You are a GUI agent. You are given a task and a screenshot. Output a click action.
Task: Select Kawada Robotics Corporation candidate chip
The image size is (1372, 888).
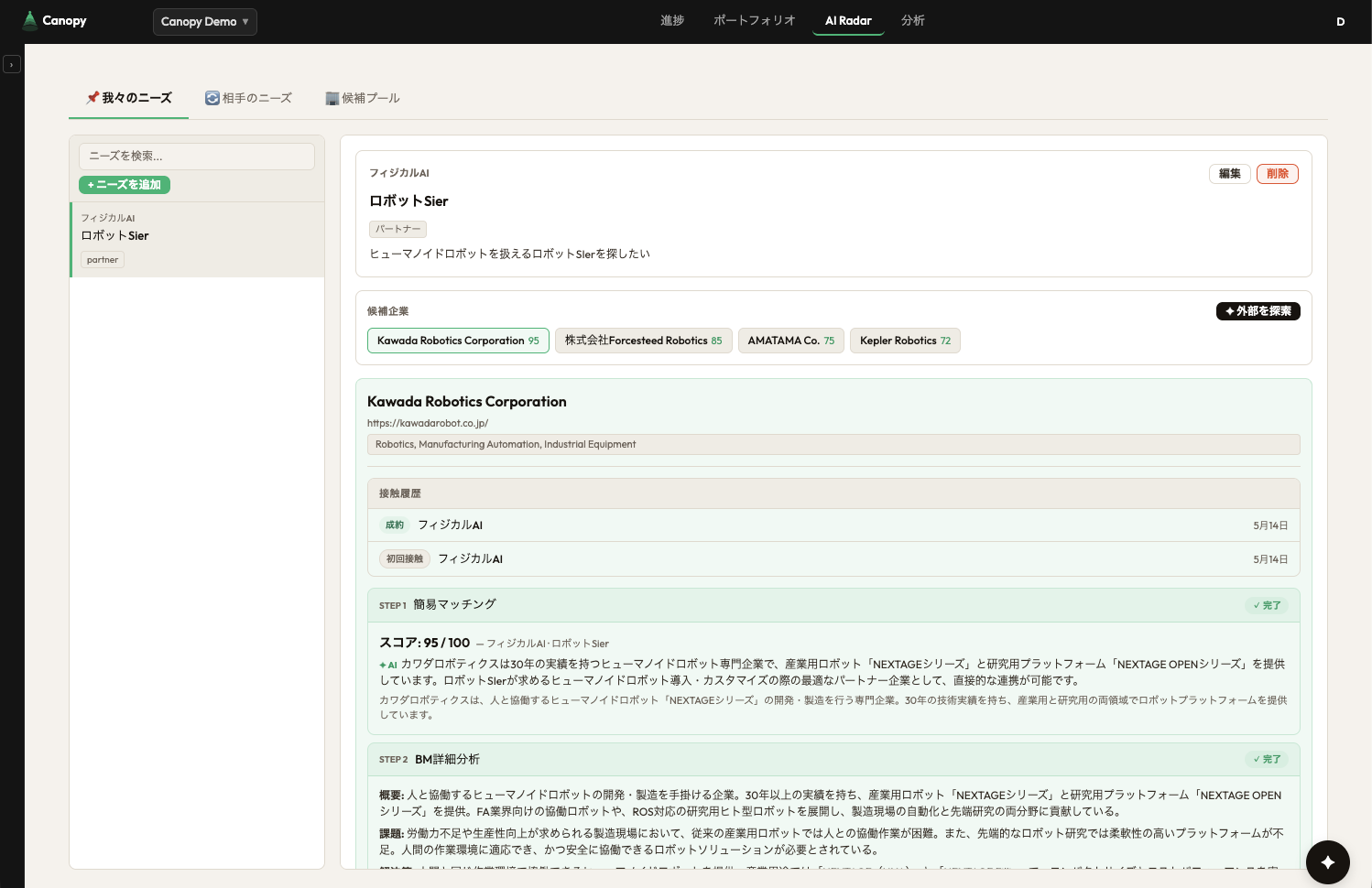pyautogui.click(x=458, y=341)
